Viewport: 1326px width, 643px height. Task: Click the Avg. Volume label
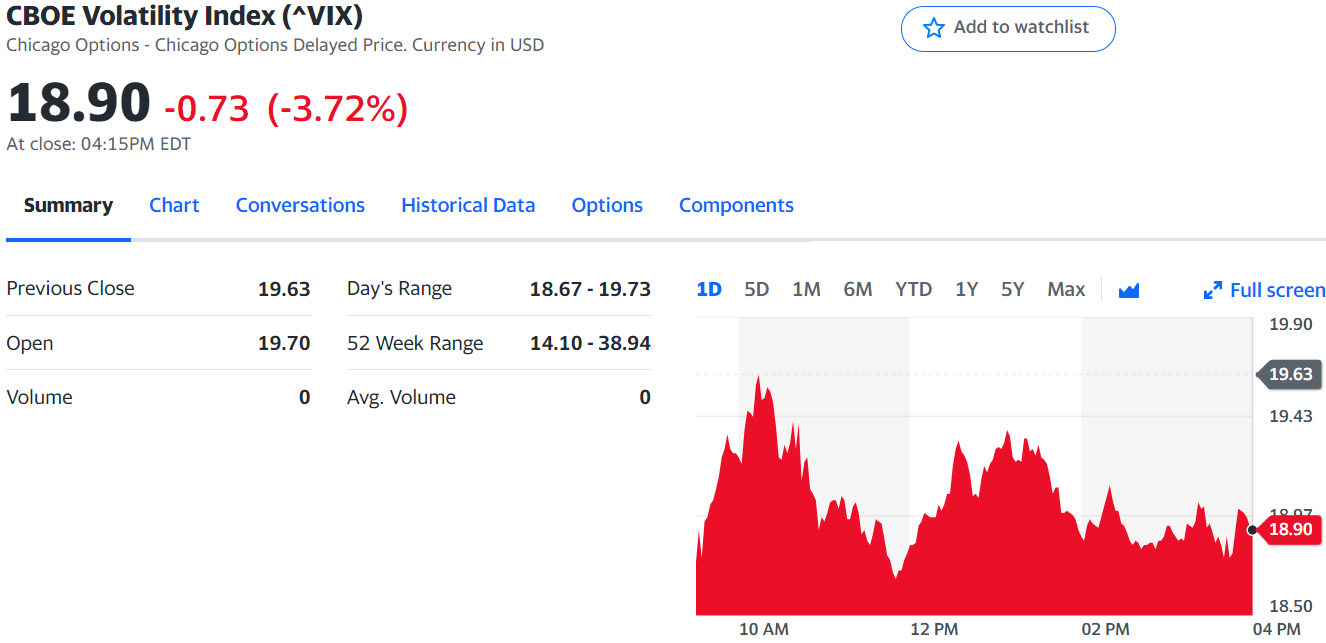[401, 397]
